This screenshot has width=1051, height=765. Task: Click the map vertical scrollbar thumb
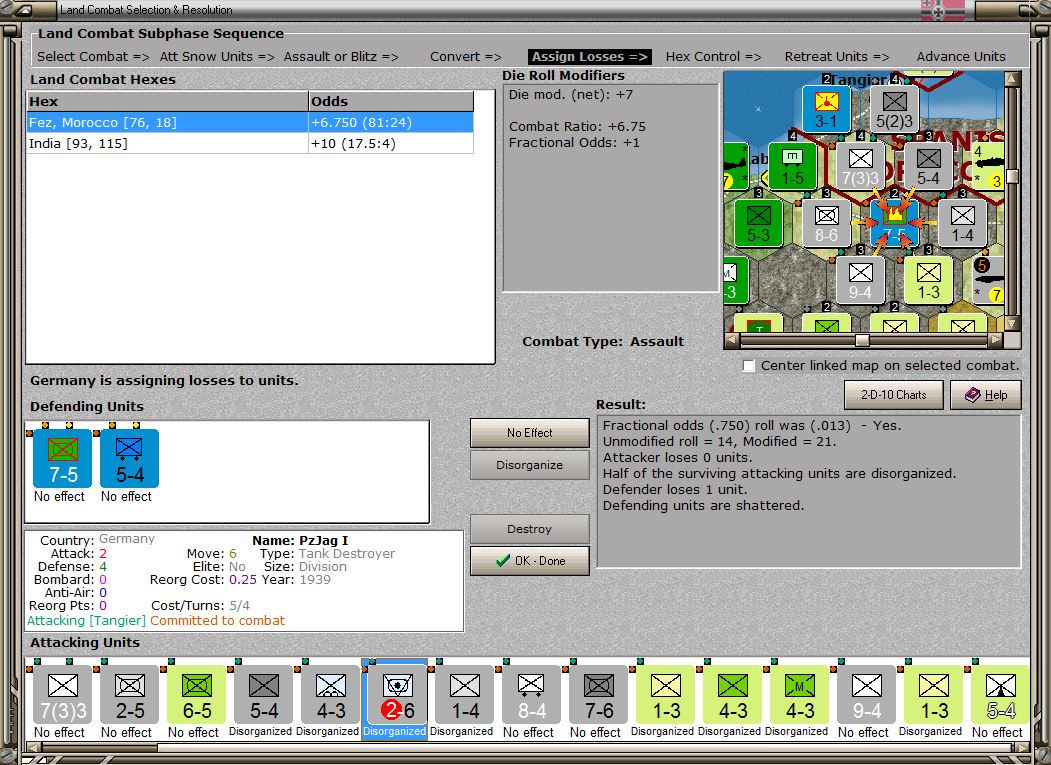(1012, 176)
